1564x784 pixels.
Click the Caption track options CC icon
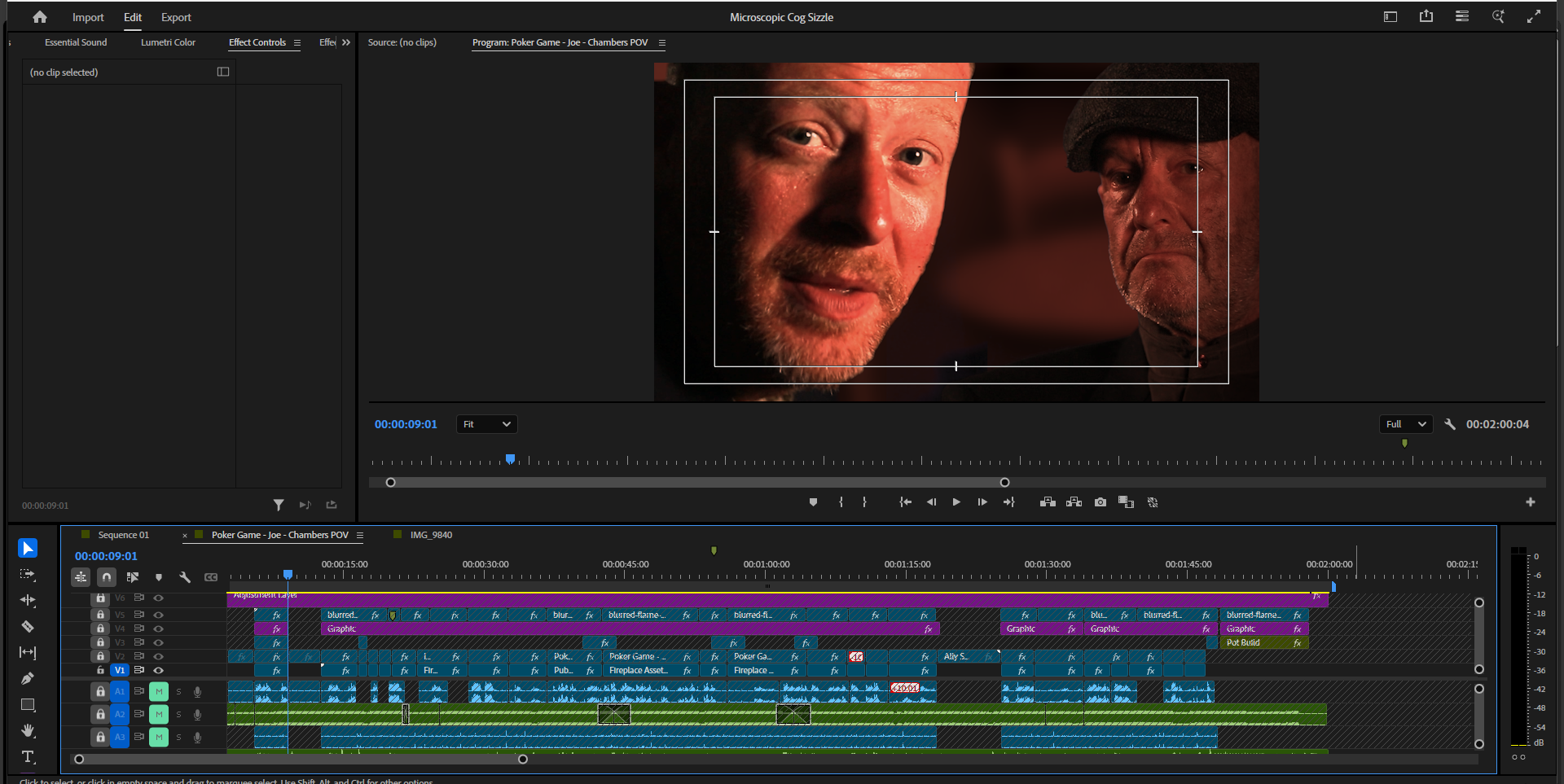211,577
